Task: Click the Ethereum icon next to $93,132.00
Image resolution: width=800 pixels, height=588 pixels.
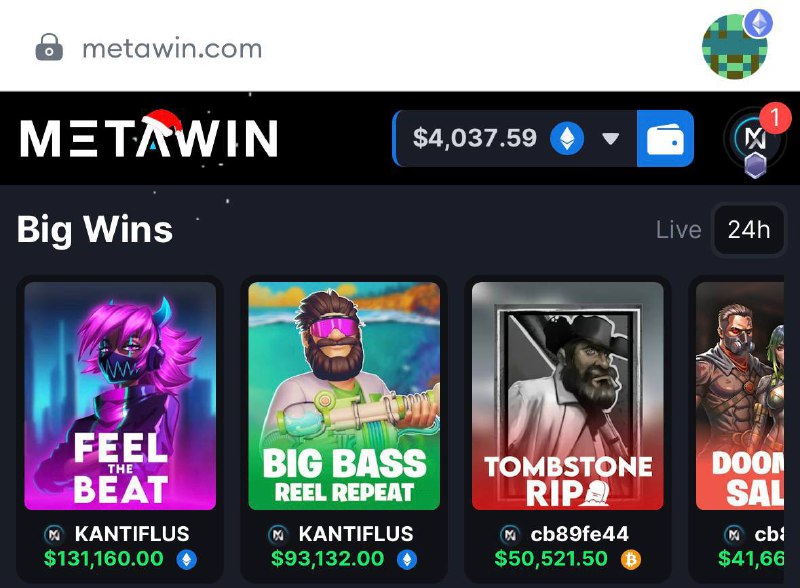Action: 407,560
